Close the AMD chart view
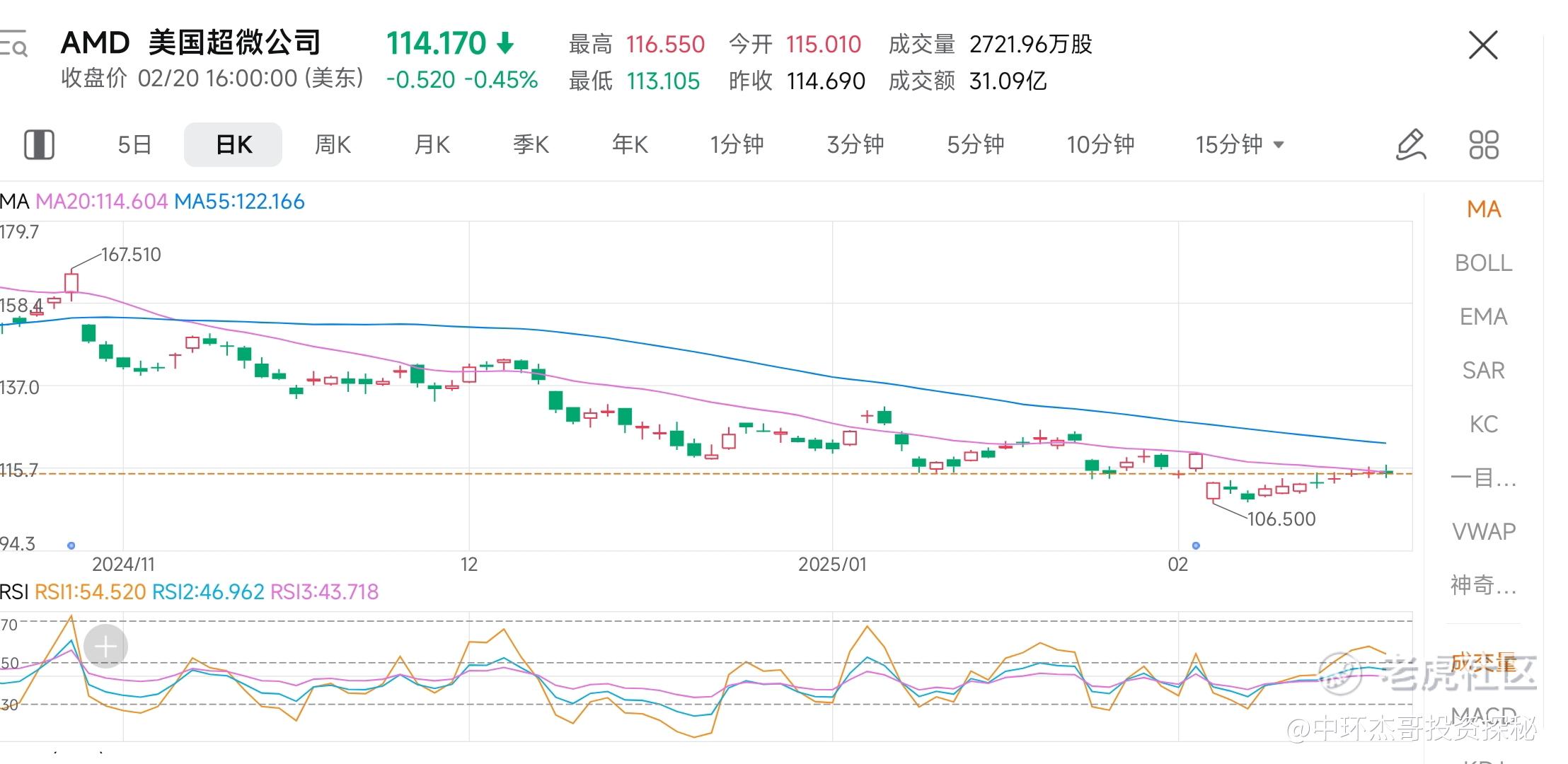 [1483, 45]
